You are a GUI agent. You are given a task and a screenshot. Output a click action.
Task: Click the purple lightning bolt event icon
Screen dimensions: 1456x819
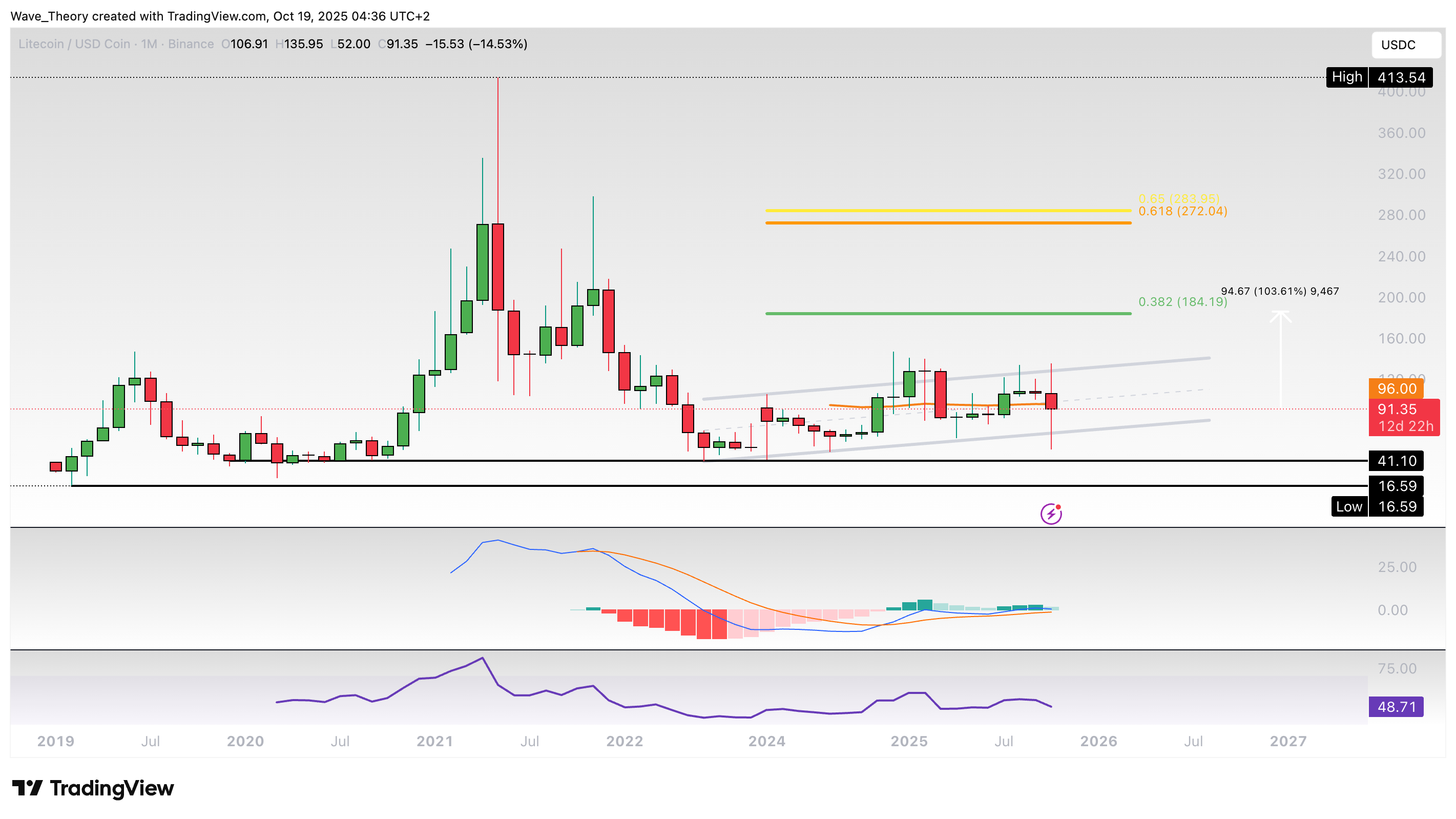click(x=1051, y=514)
